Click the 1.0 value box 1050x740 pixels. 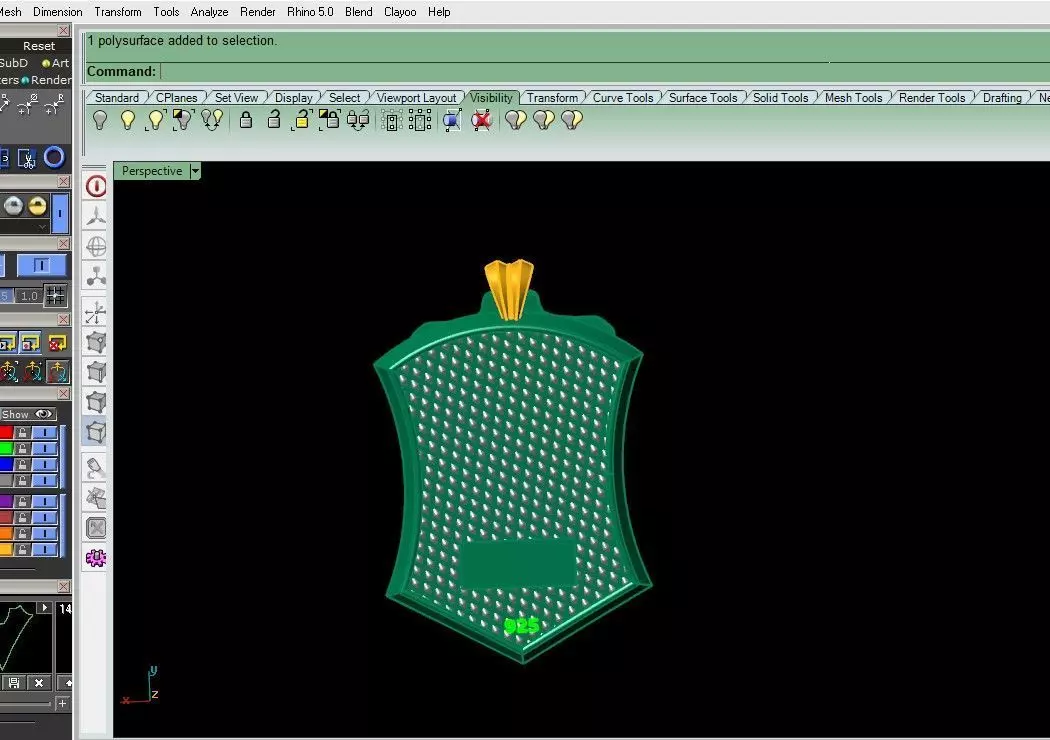29,295
